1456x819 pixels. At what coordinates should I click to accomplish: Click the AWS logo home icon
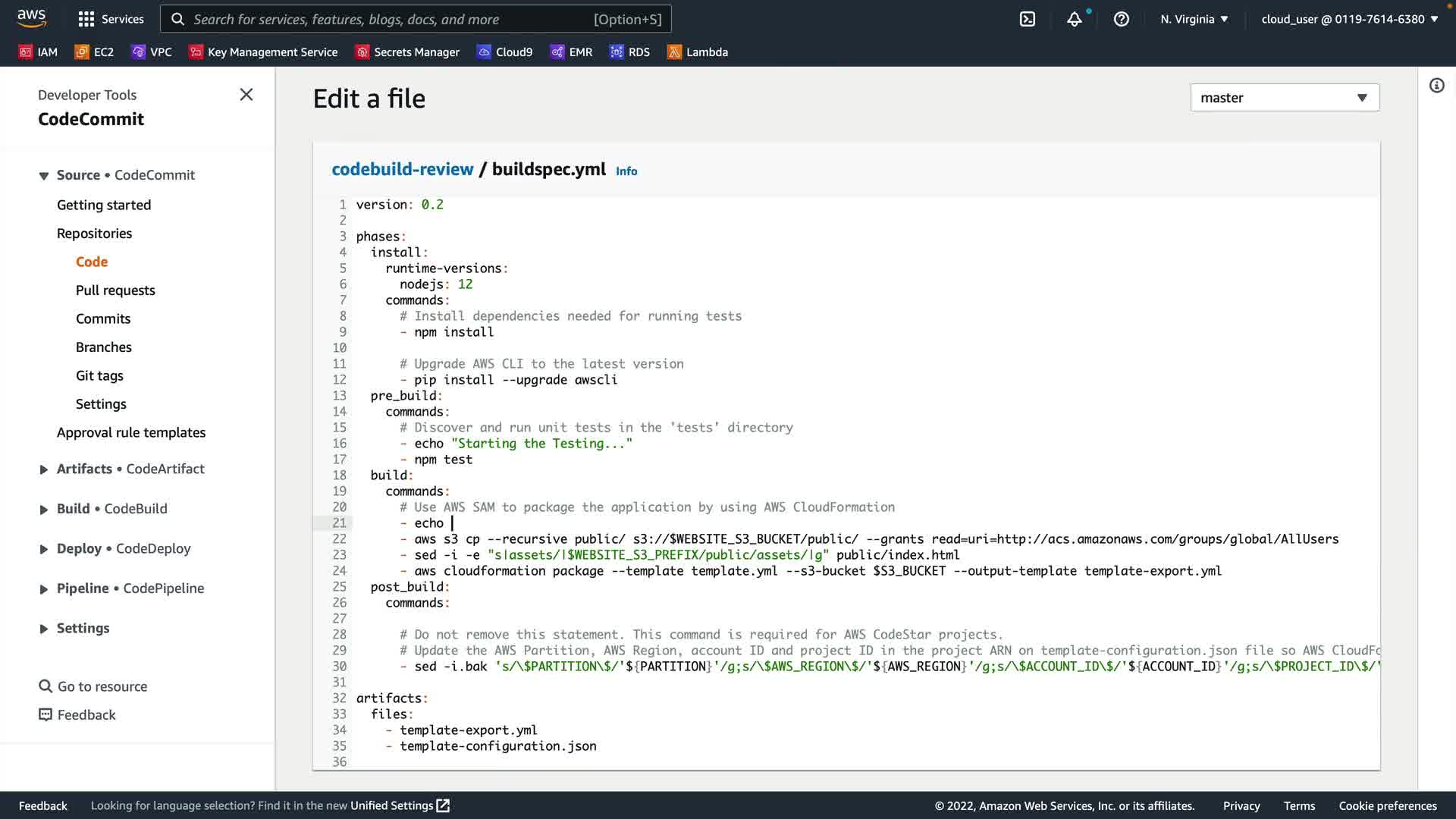[32, 17]
